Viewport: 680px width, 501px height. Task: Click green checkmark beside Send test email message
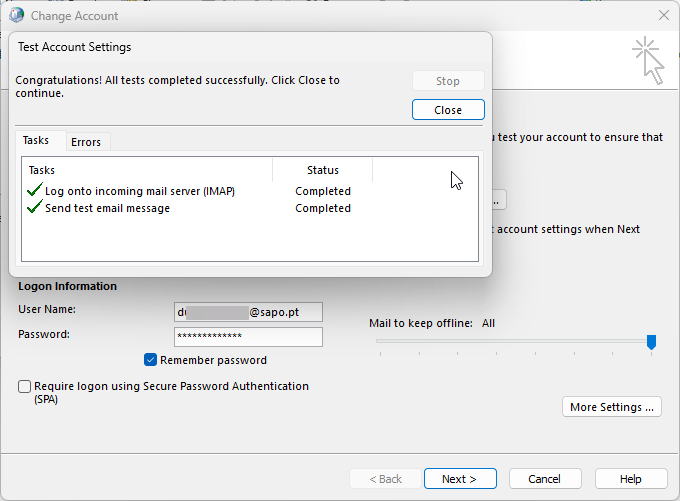coord(35,208)
